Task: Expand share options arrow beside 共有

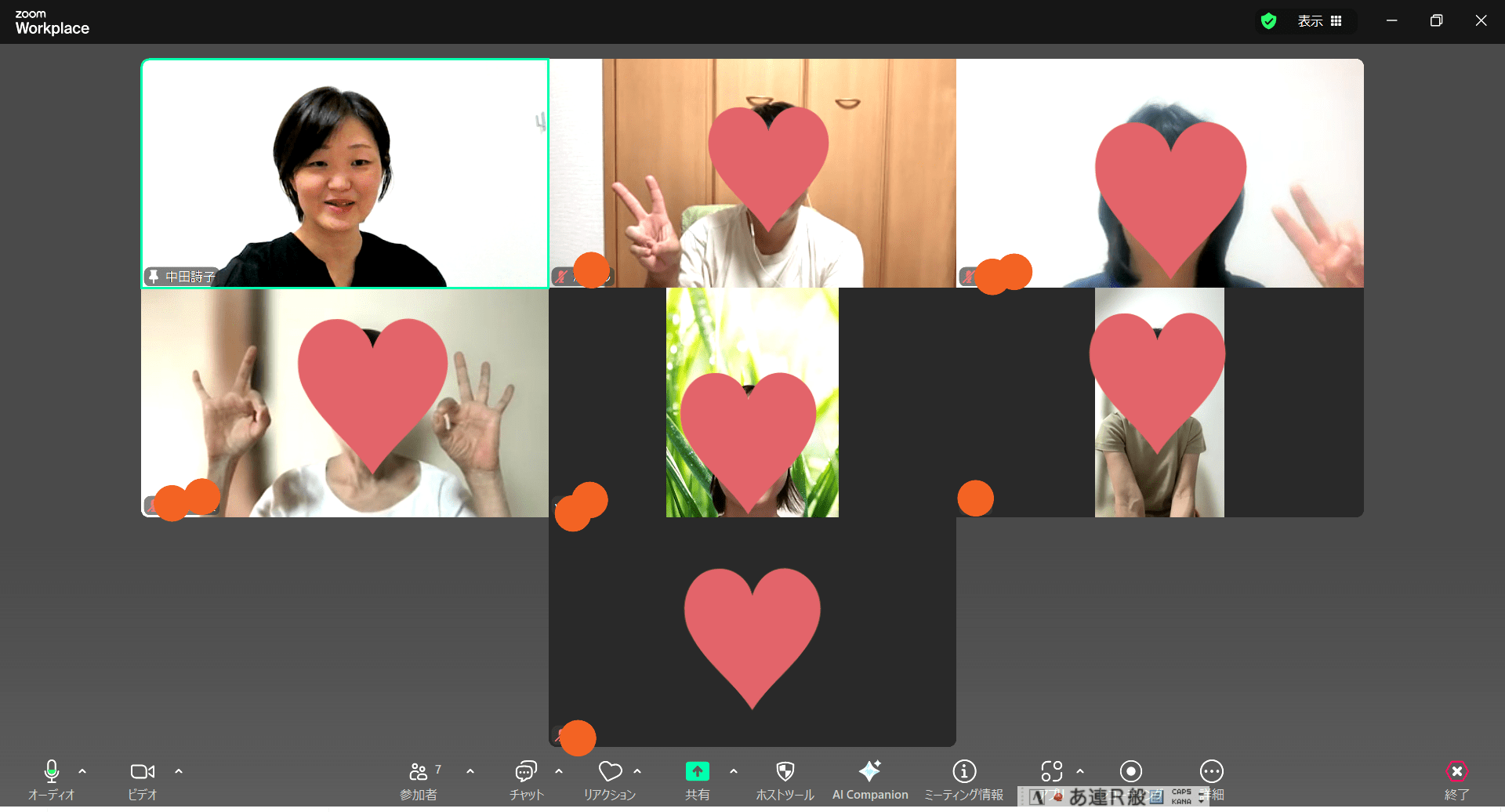Action: pyautogui.click(x=734, y=772)
